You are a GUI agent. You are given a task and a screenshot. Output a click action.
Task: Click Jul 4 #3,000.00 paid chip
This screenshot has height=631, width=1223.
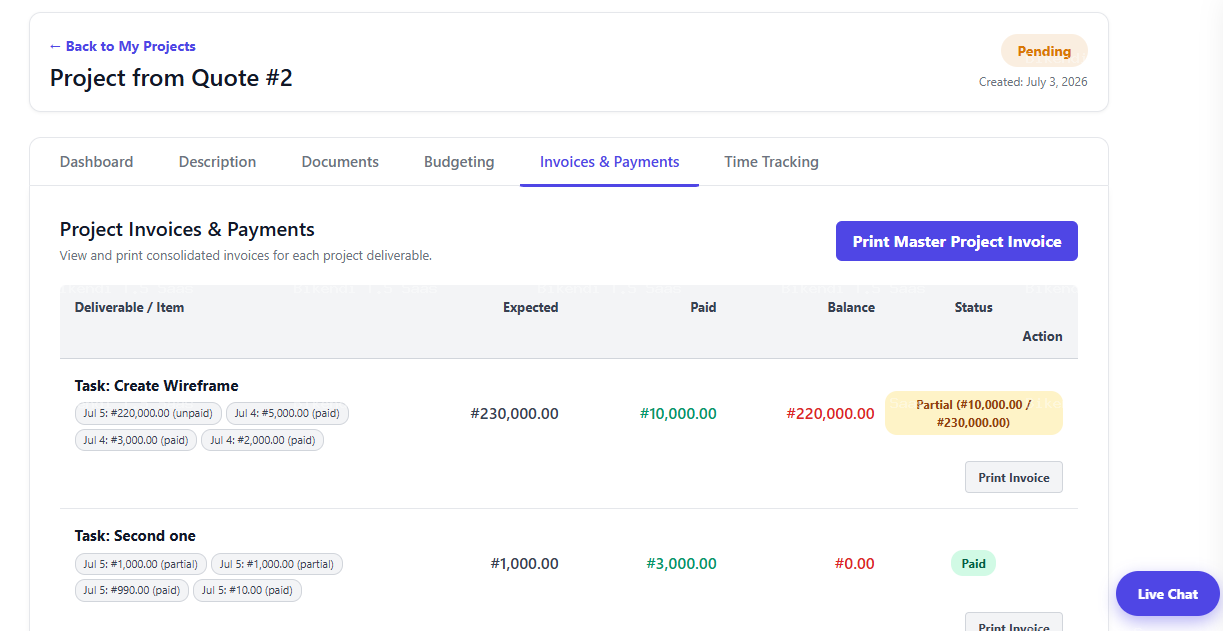click(136, 440)
